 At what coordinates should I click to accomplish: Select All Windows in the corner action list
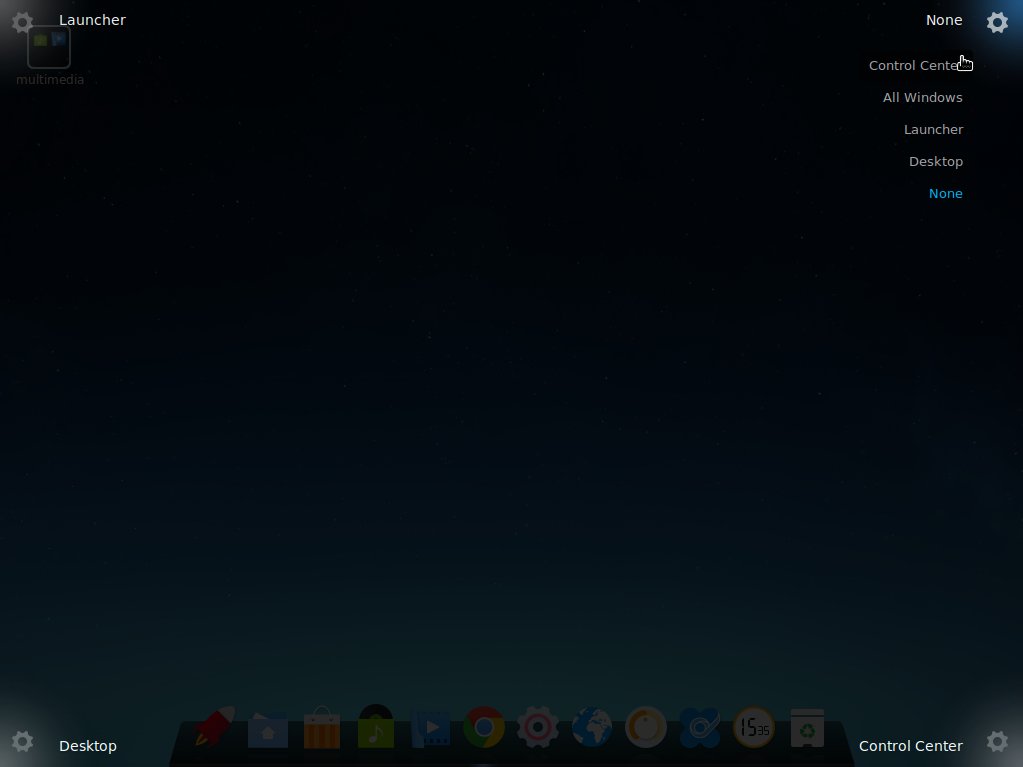click(923, 98)
